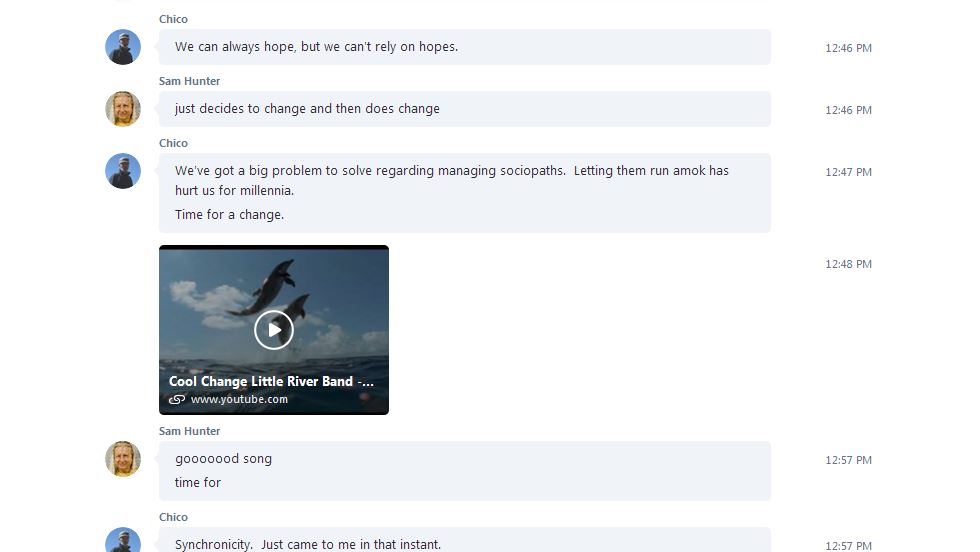Select 'Synchronicity. Just came to me' message
This screenshot has height=552, width=980.
pyautogui.click(x=308, y=544)
